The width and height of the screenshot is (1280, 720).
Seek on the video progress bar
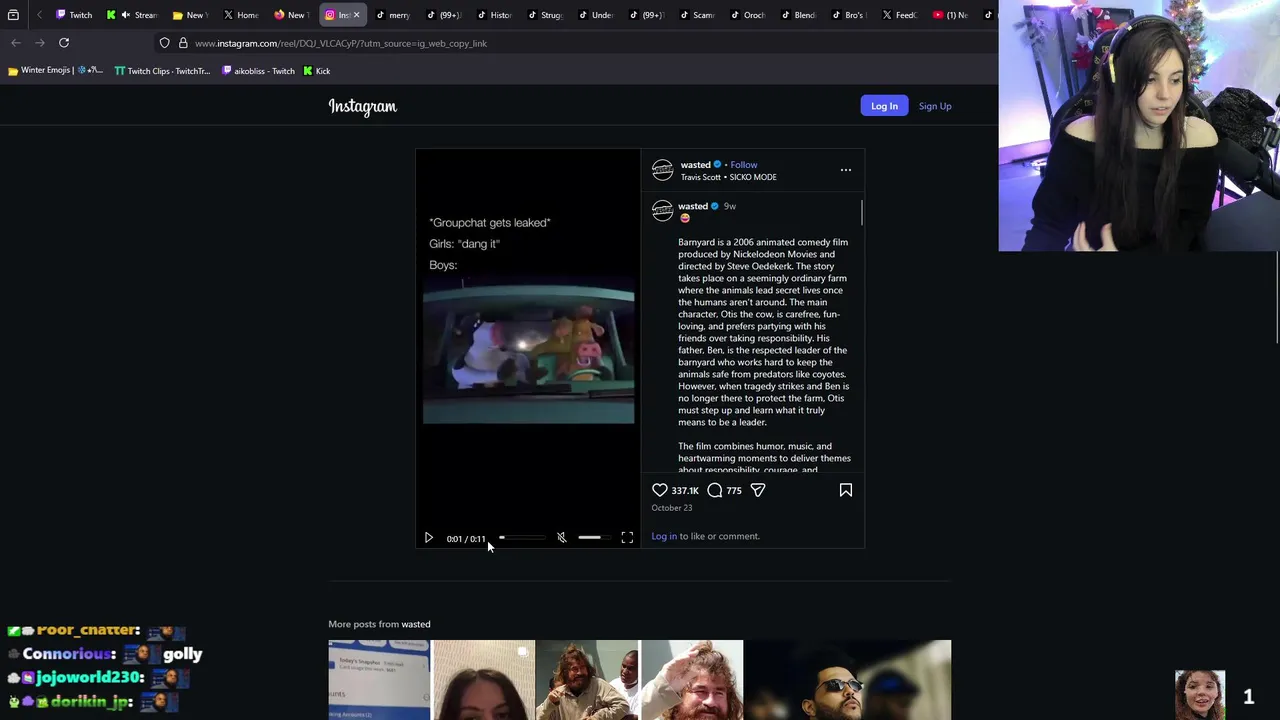[522, 538]
